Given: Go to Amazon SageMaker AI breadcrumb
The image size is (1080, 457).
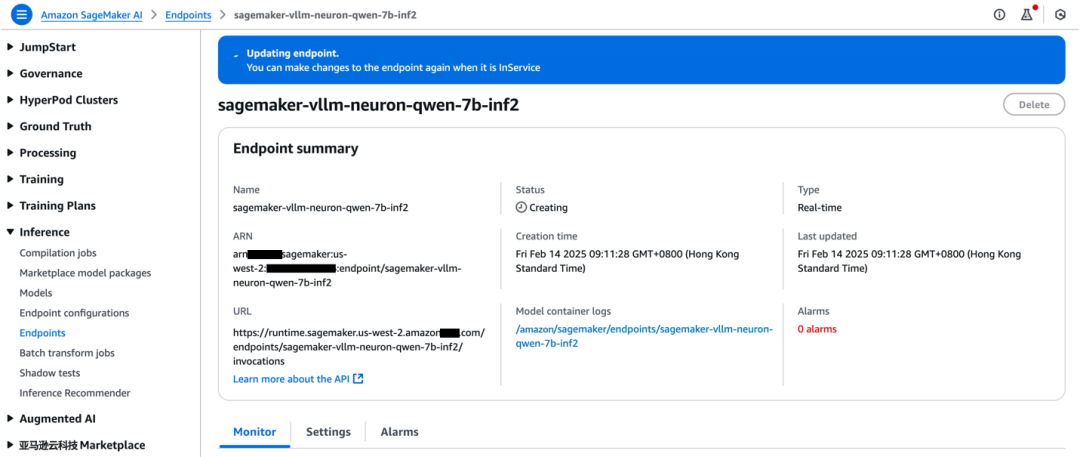Looking at the screenshot, I should pos(92,15).
